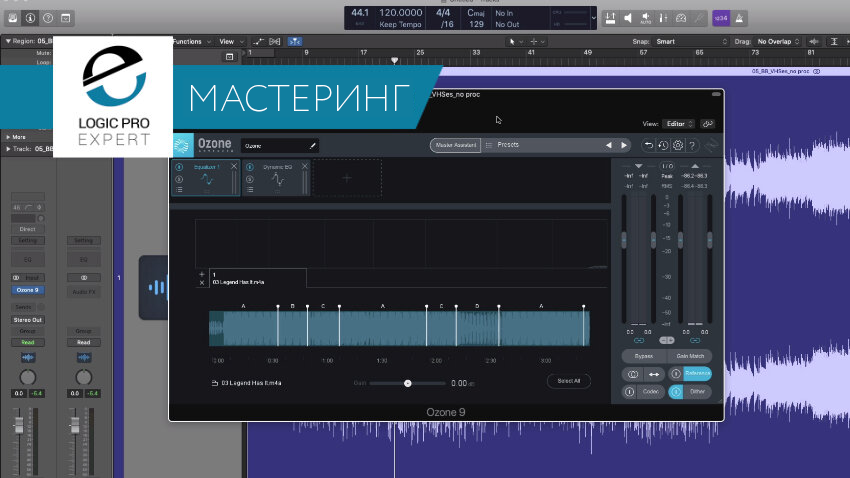850x478 pixels.
Task: Click the Cmaj key signature display
Action: click(476, 13)
